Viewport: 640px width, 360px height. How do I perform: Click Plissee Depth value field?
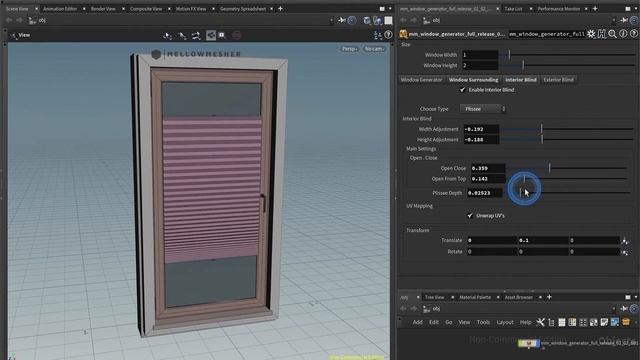click(484, 193)
